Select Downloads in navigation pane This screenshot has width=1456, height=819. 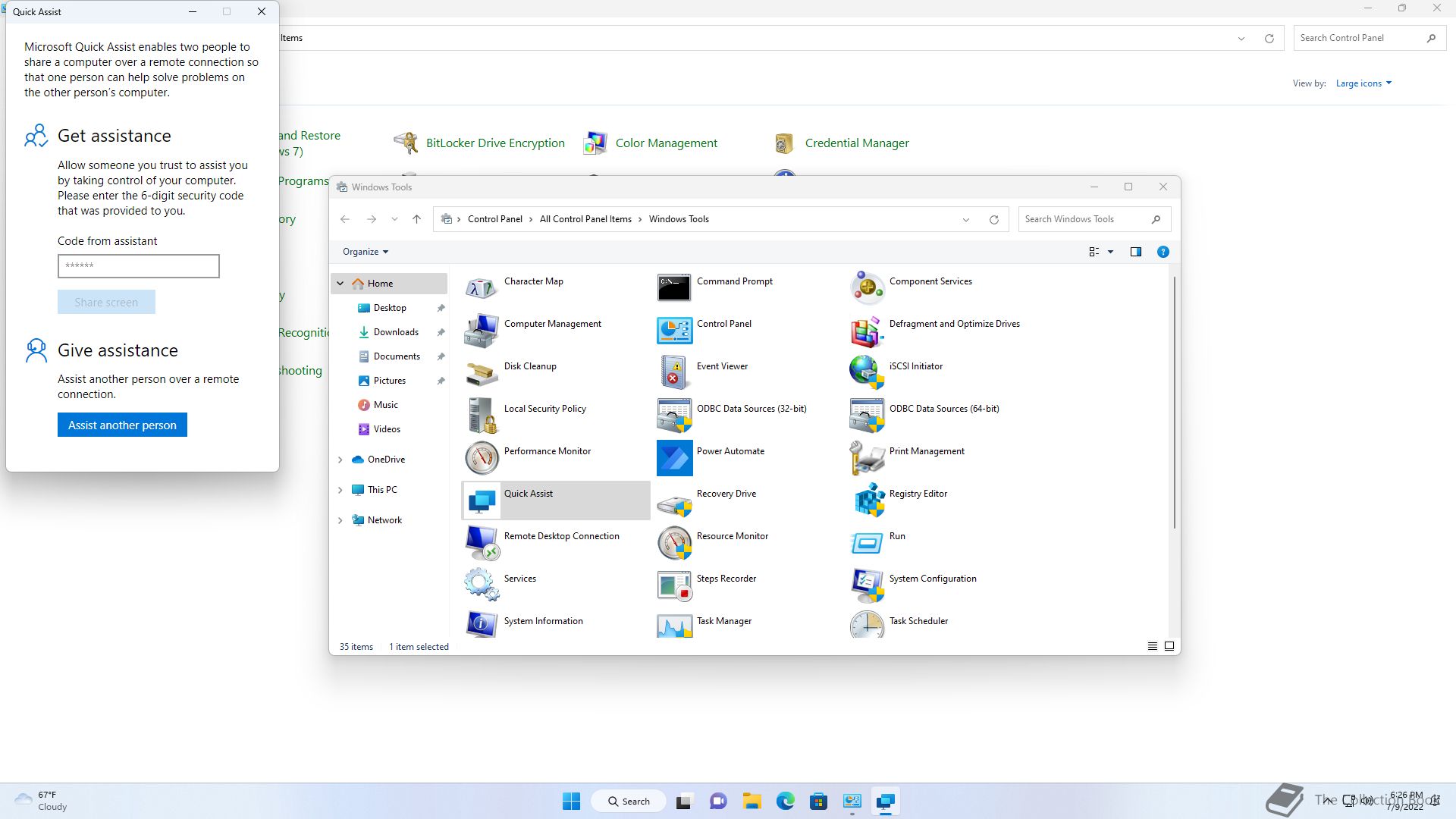(x=396, y=332)
